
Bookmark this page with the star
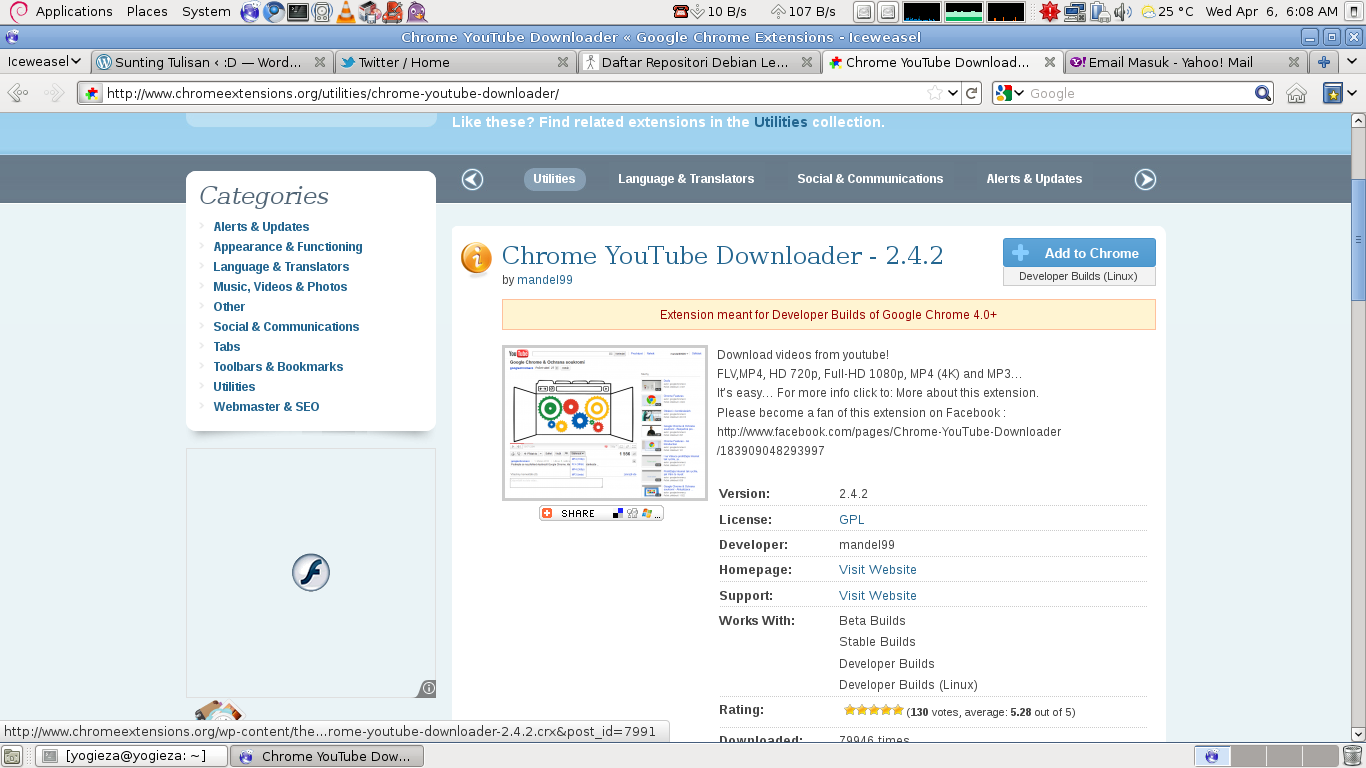pos(934,93)
